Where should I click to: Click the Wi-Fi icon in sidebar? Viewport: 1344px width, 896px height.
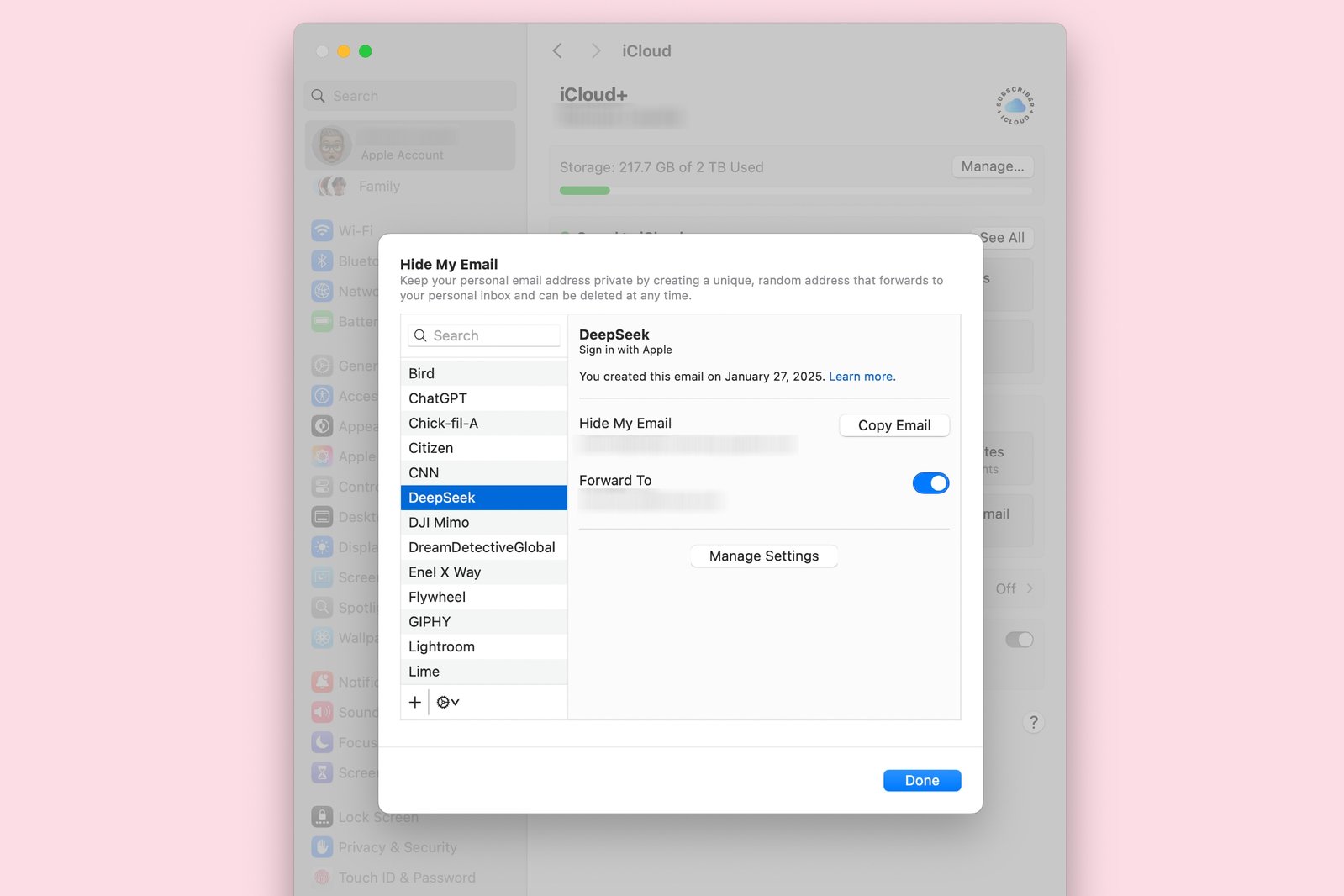(x=322, y=230)
